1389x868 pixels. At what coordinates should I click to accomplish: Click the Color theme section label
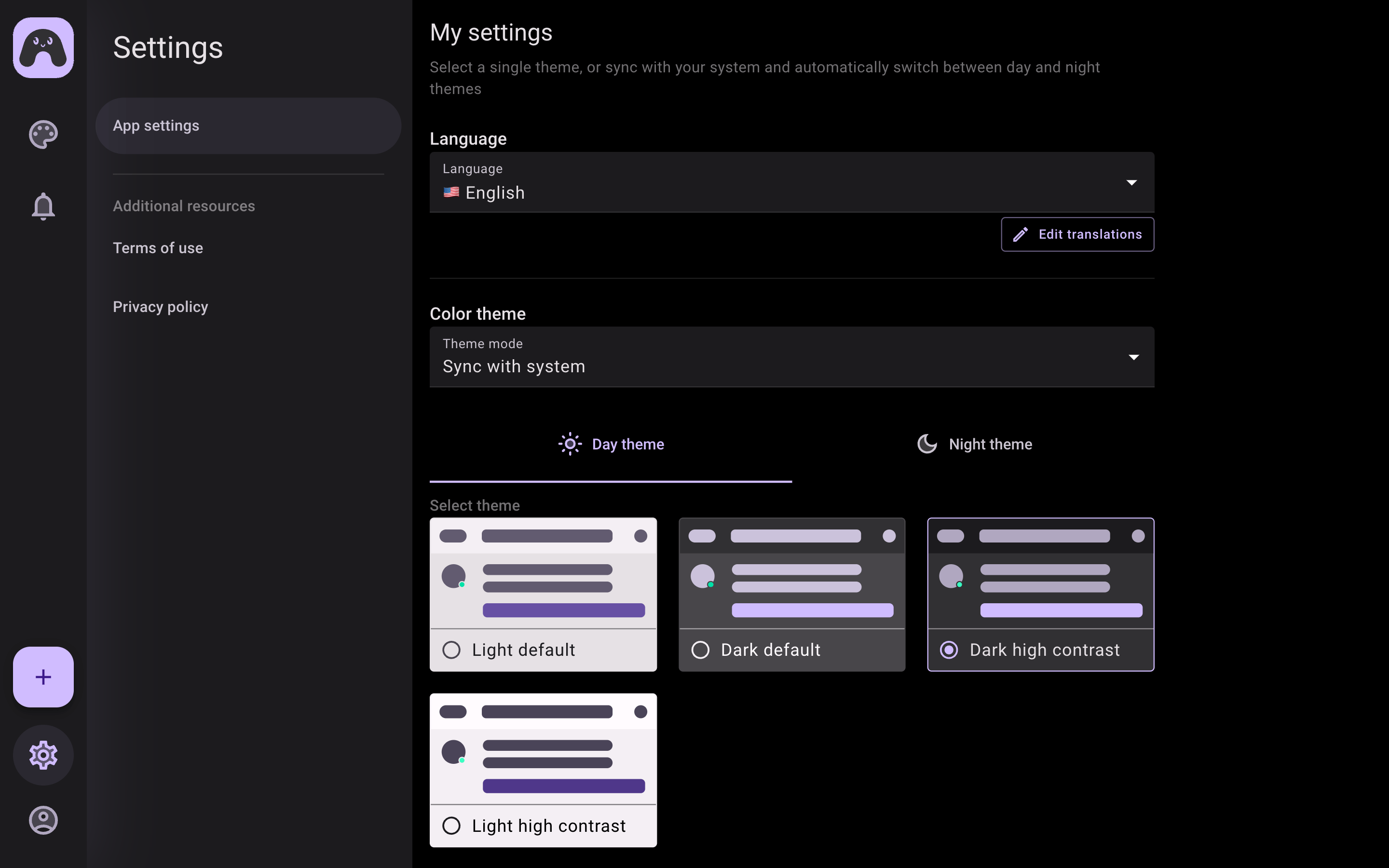click(477, 314)
